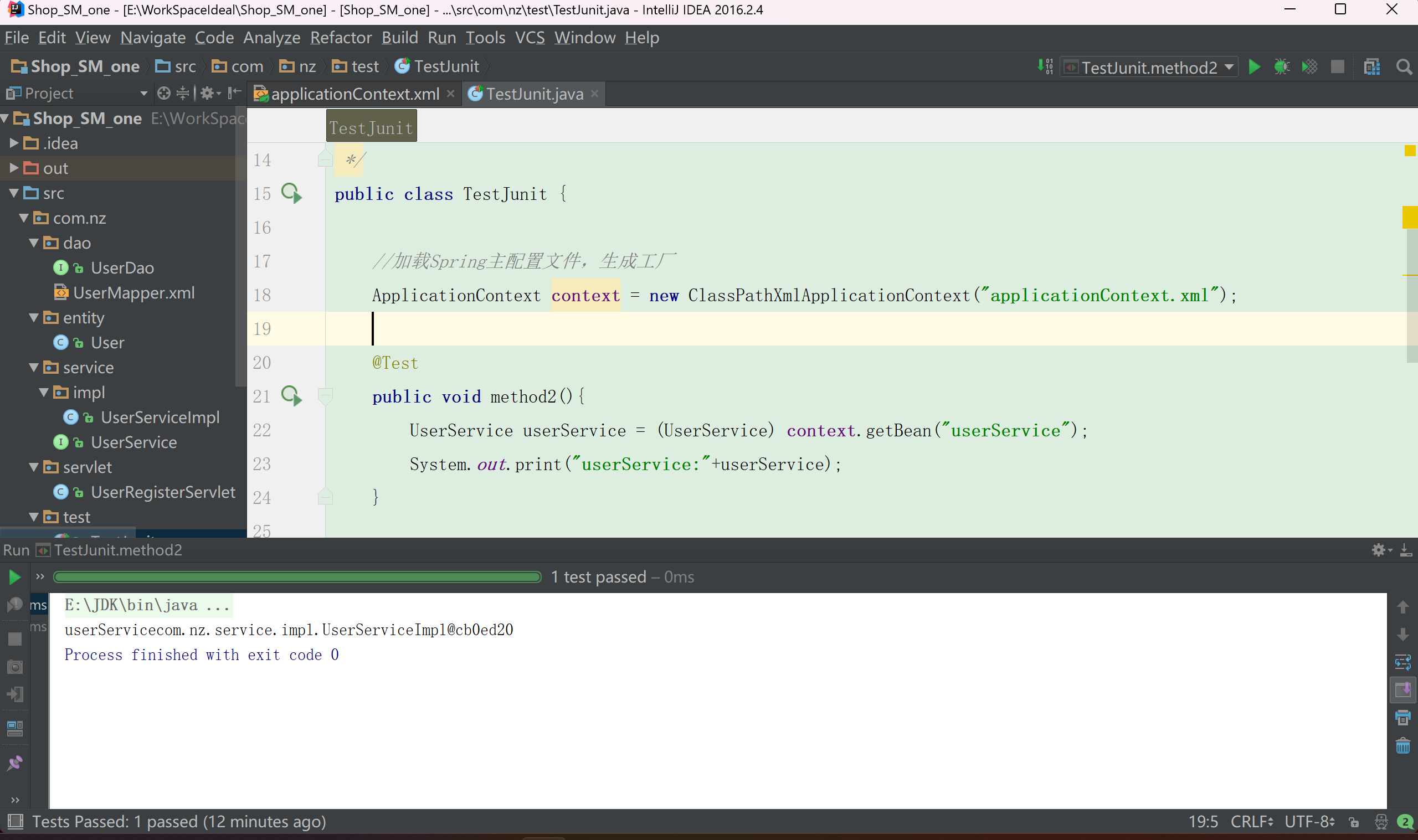This screenshot has height=840, width=1418.
Task: Click the CRLF line separator in the status bar
Action: [x=1251, y=822]
